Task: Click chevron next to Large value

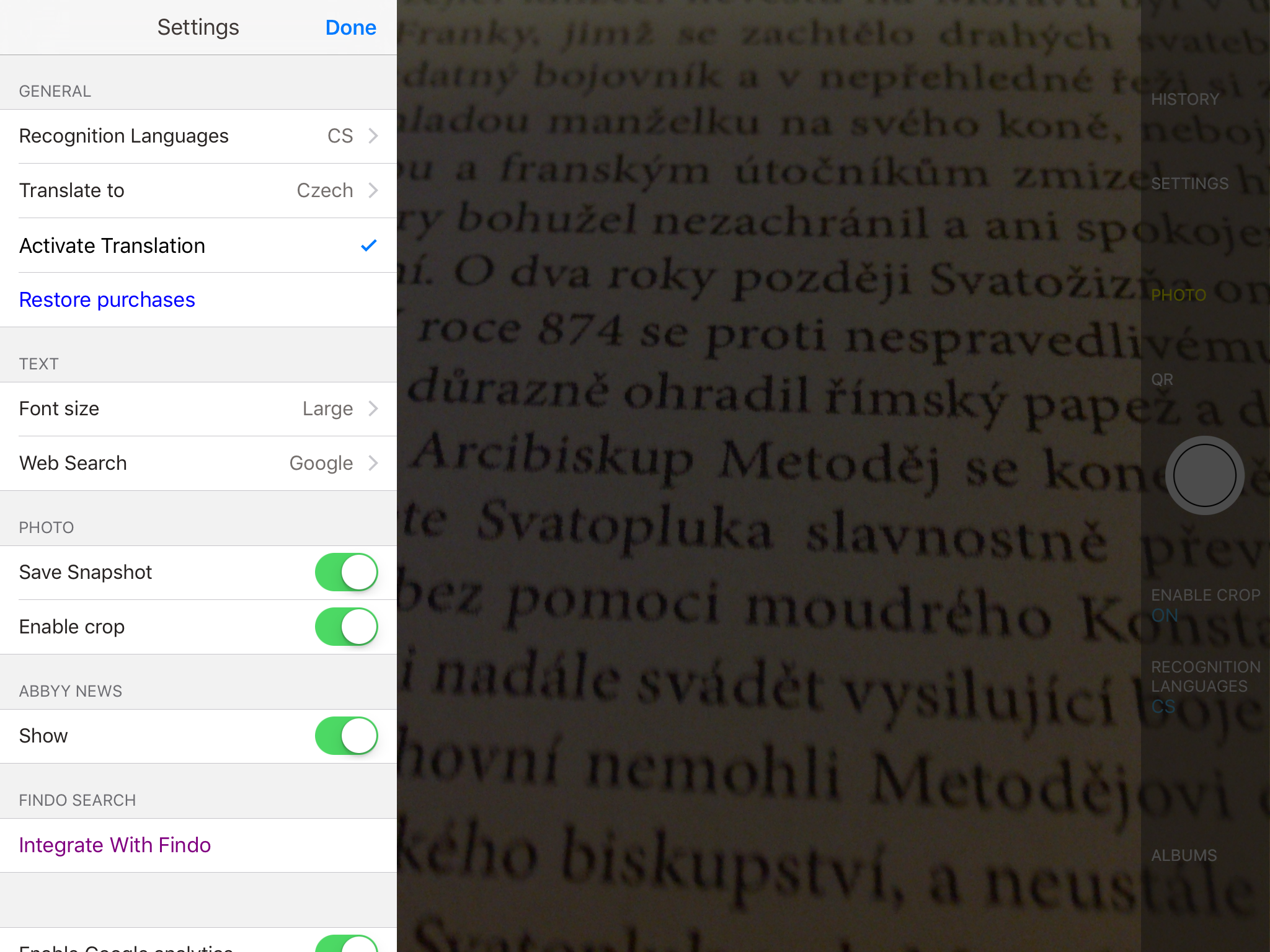Action: (x=373, y=408)
